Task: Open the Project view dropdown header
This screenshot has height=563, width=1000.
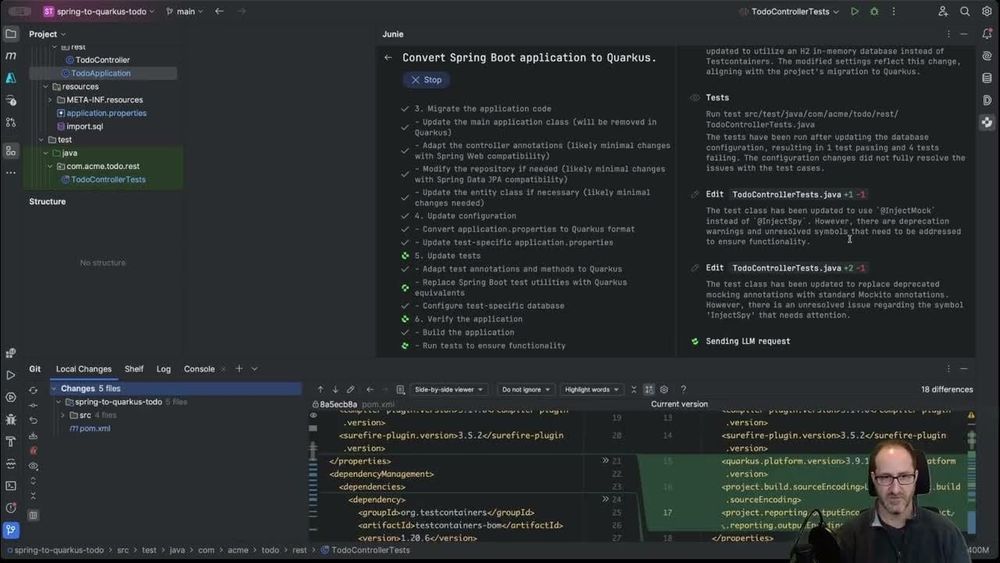Action: tap(47, 34)
